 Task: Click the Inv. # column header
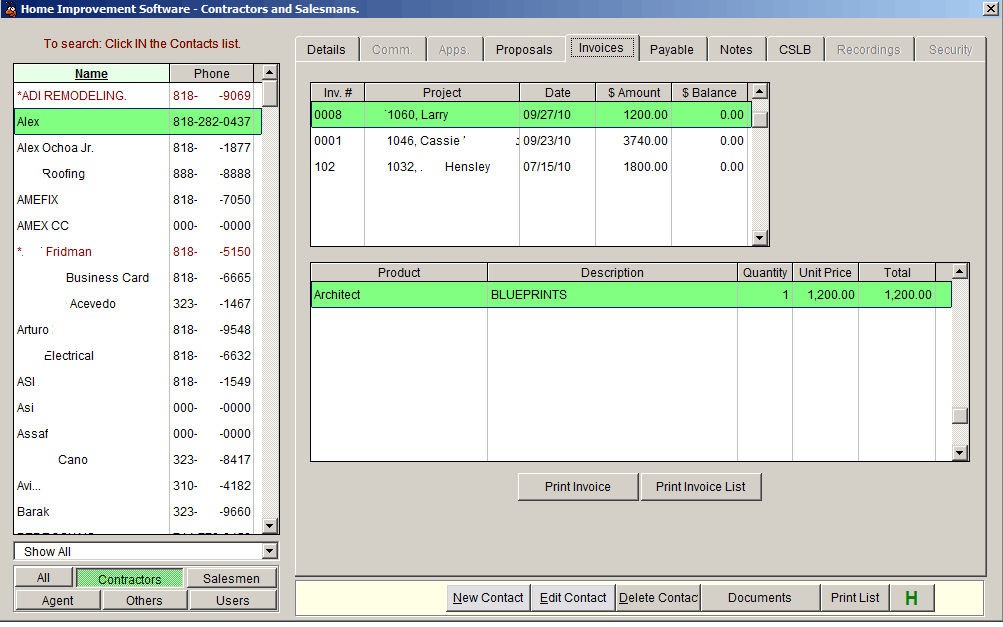(338, 93)
